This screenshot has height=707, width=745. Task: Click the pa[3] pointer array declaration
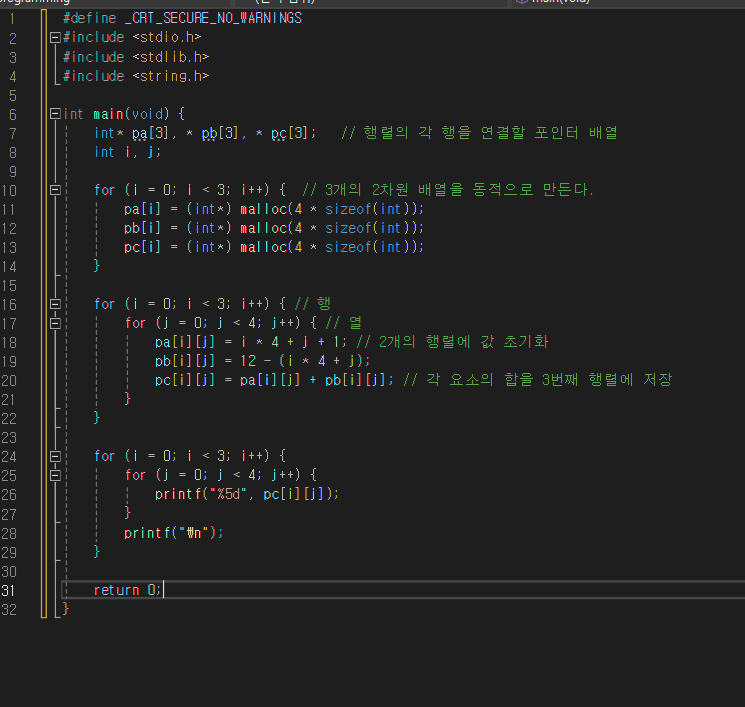(150, 133)
